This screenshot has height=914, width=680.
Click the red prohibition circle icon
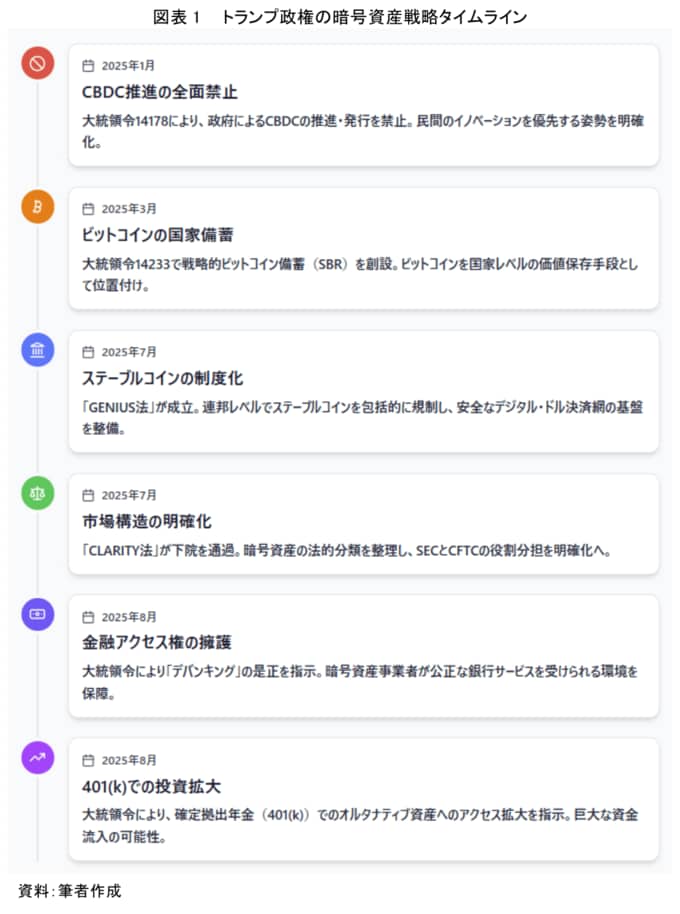37,63
